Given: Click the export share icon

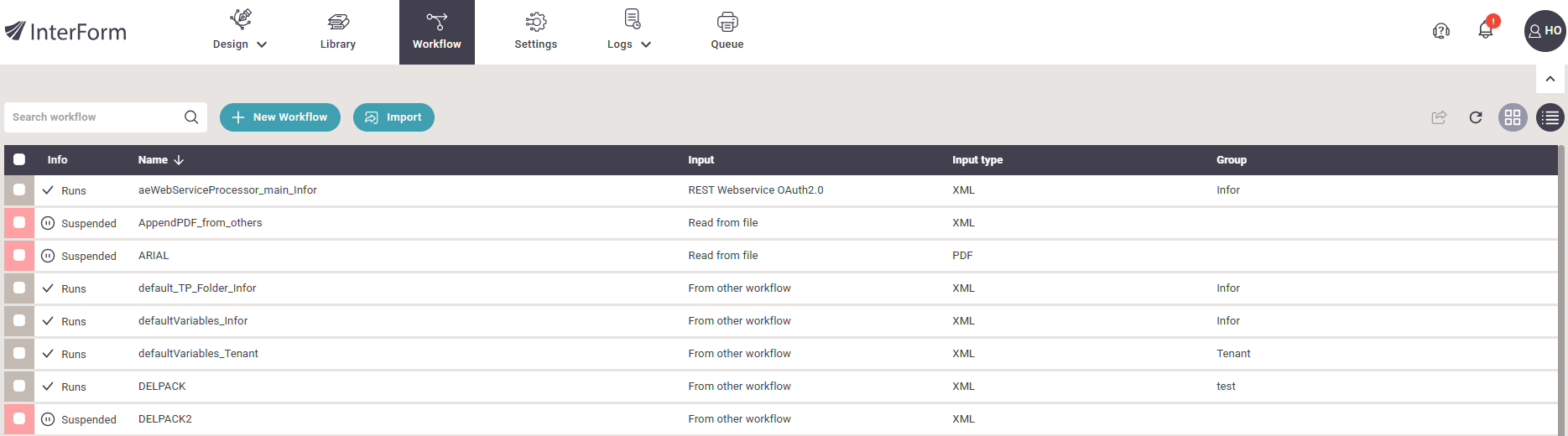Looking at the screenshot, I should 1439,117.
